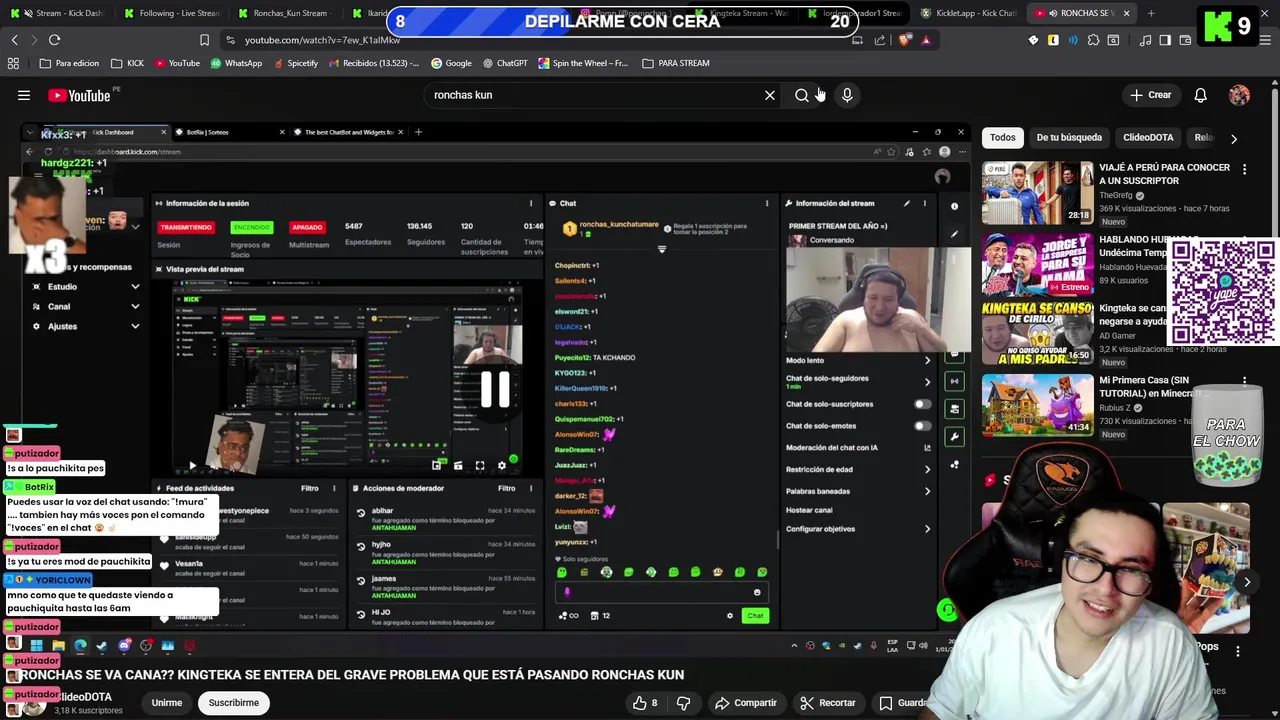This screenshot has width=1280, height=720.
Task: Expand the Canal sidebar section
Action: (85, 307)
